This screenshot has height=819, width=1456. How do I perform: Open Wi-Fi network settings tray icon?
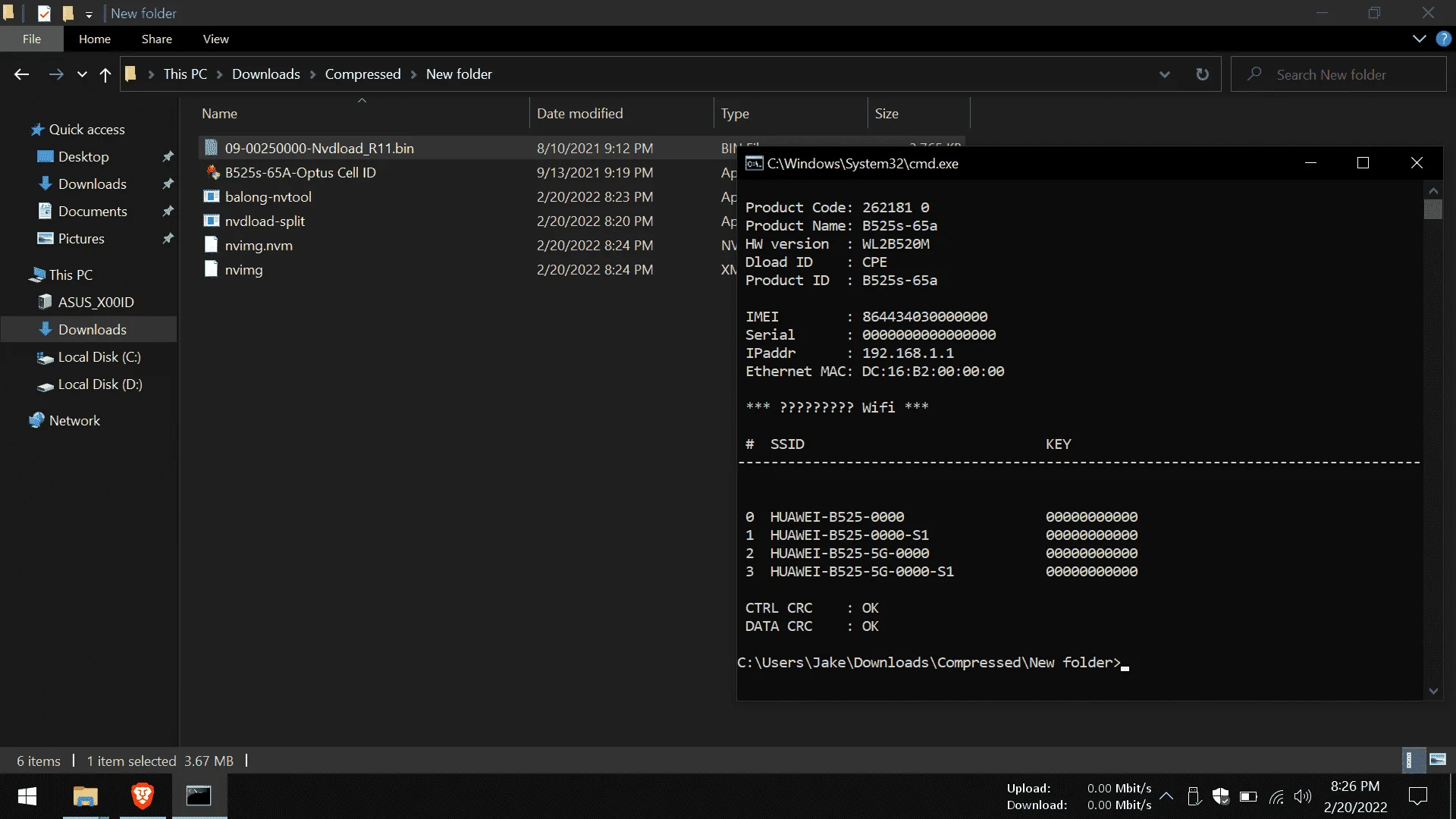(1276, 796)
